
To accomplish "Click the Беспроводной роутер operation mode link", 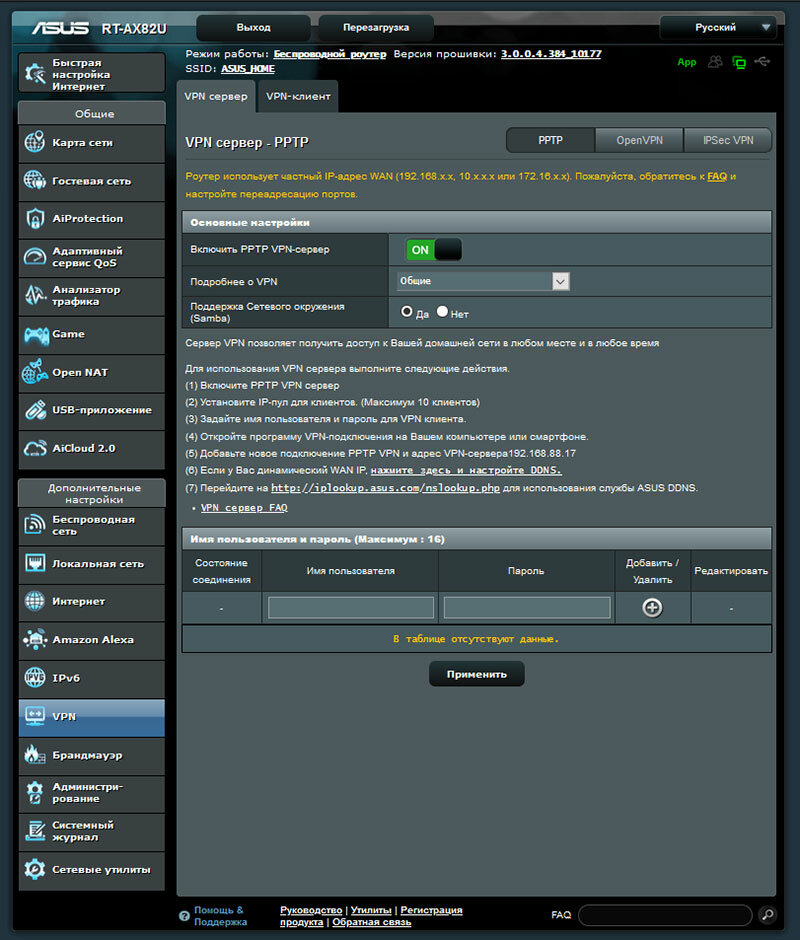I will (x=330, y=54).
